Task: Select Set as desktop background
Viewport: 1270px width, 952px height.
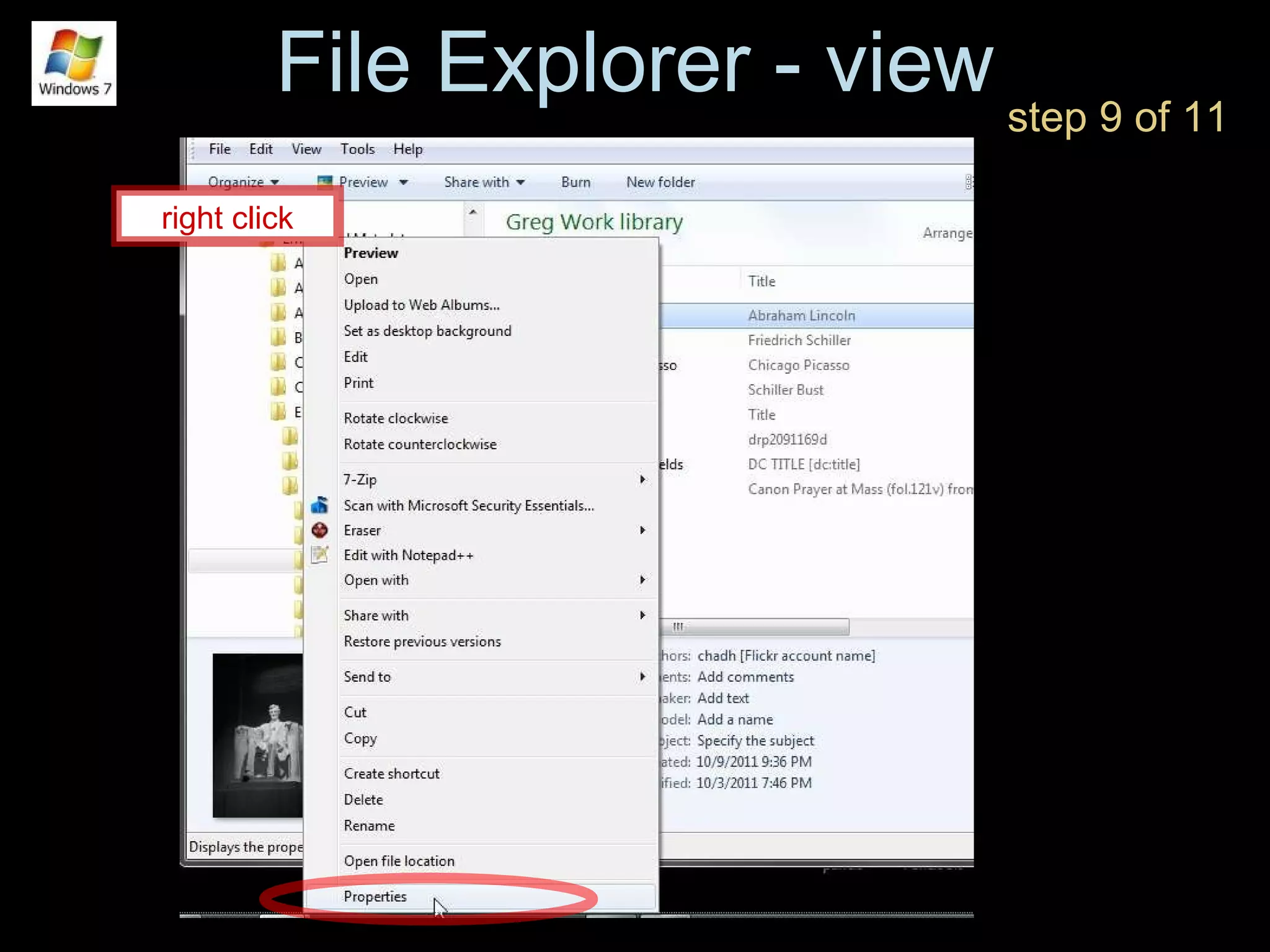Action: pyautogui.click(x=427, y=331)
